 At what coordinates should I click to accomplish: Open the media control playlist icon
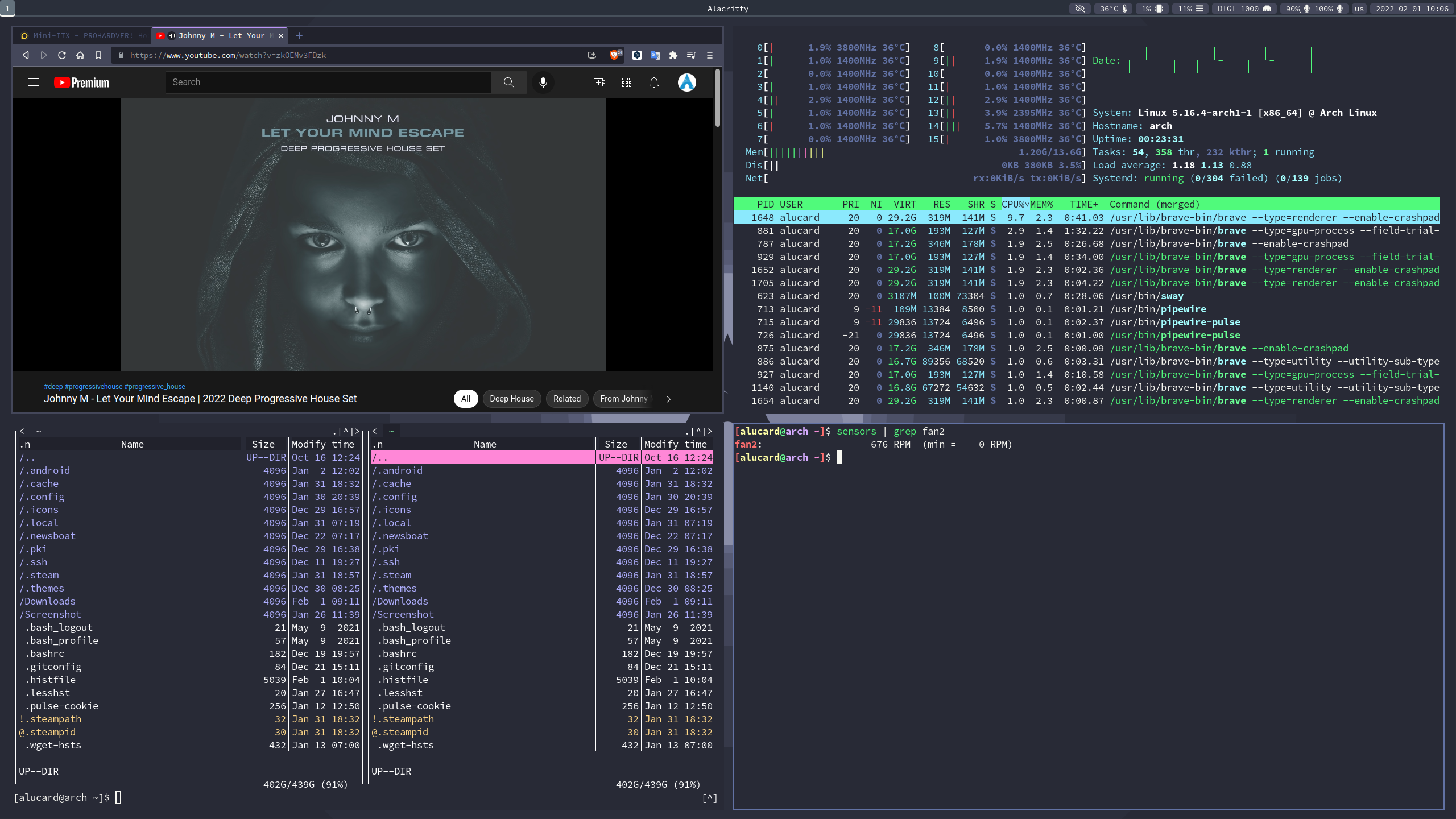pos(692,55)
